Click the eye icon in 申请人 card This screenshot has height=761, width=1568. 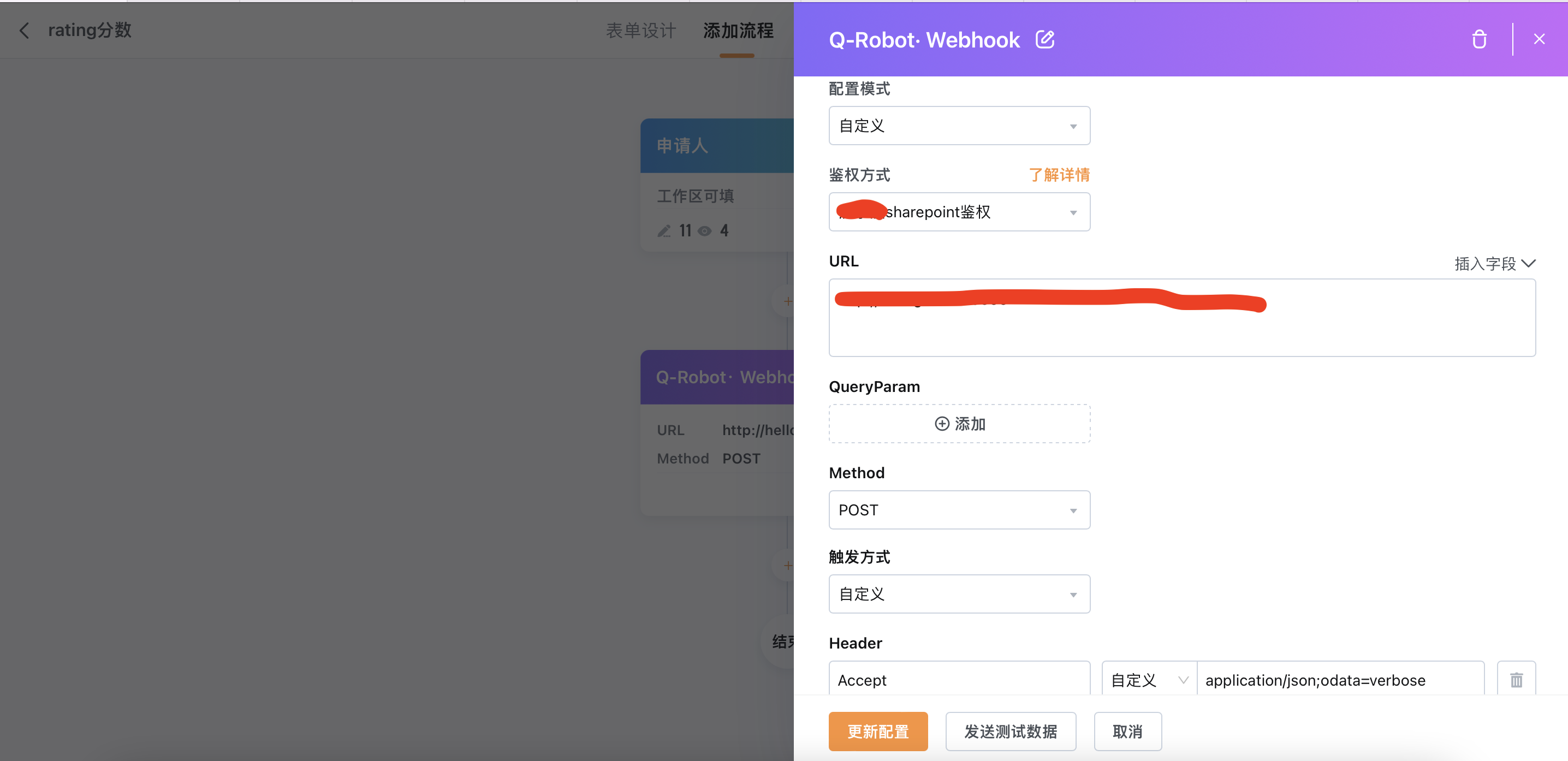click(704, 231)
